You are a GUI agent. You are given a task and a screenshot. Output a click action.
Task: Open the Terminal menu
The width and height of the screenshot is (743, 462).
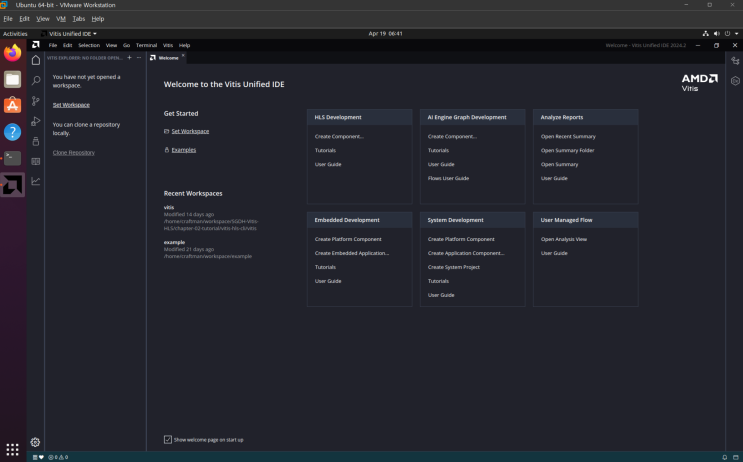tap(146, 45)
